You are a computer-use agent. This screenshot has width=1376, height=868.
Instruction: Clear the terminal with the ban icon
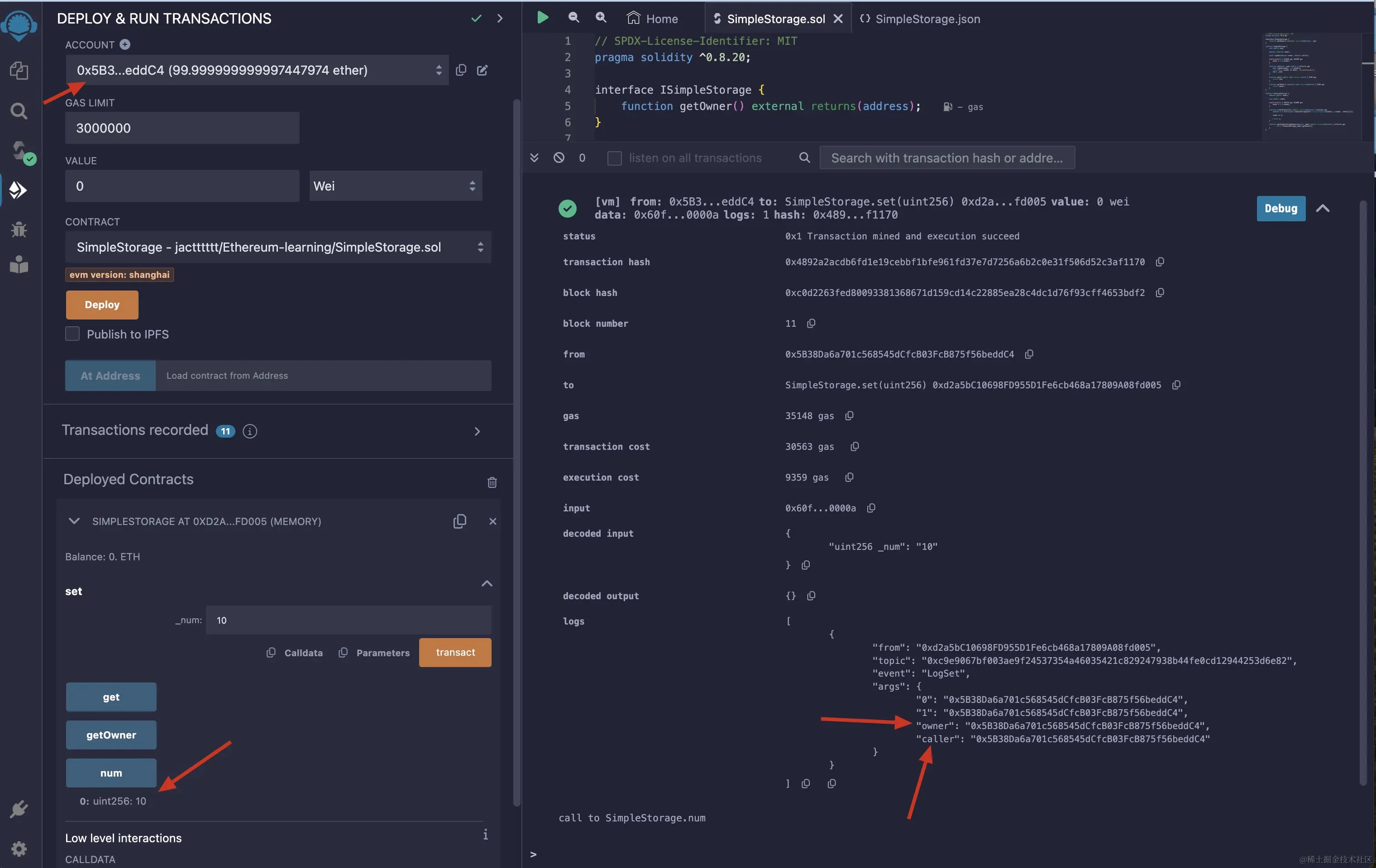[559, 158]
